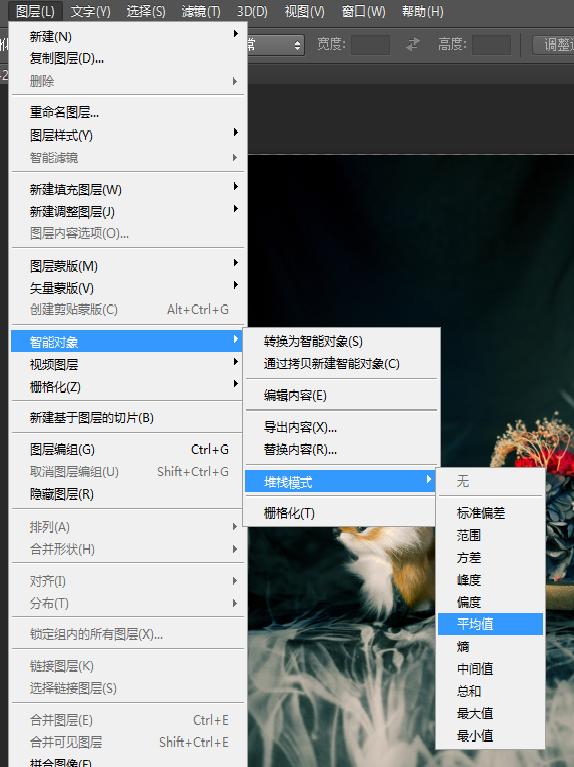Click the 高度 input field
This screenshot has width=574, height=767.
tap(491, 45)
